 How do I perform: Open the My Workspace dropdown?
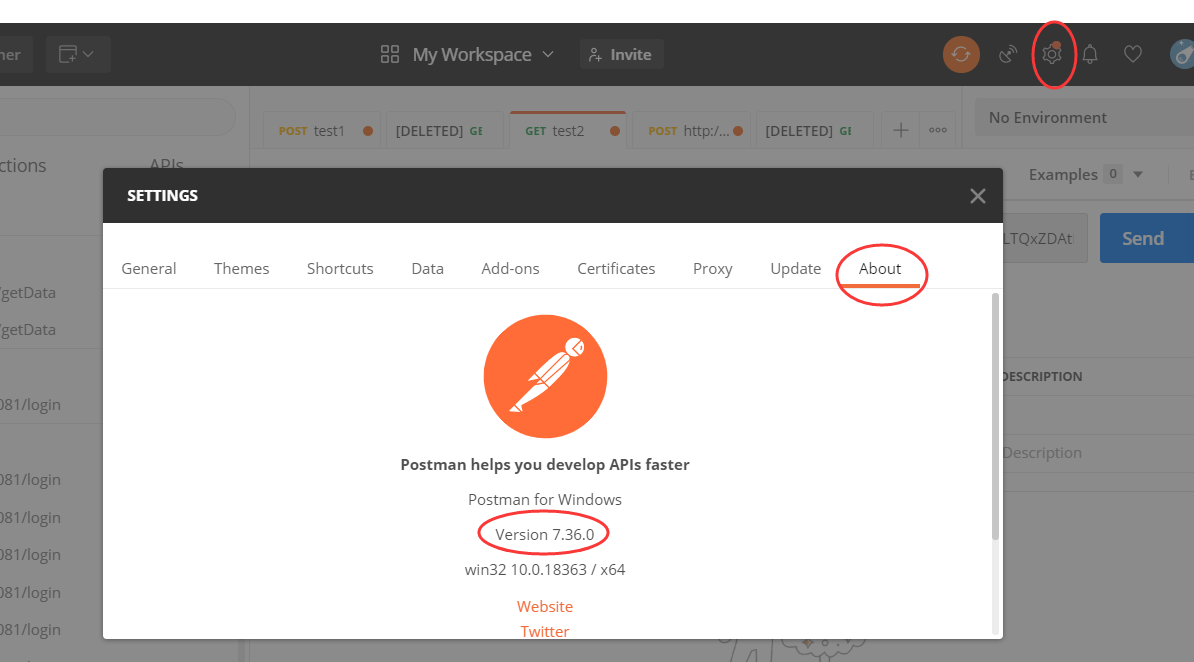point(468,55)
